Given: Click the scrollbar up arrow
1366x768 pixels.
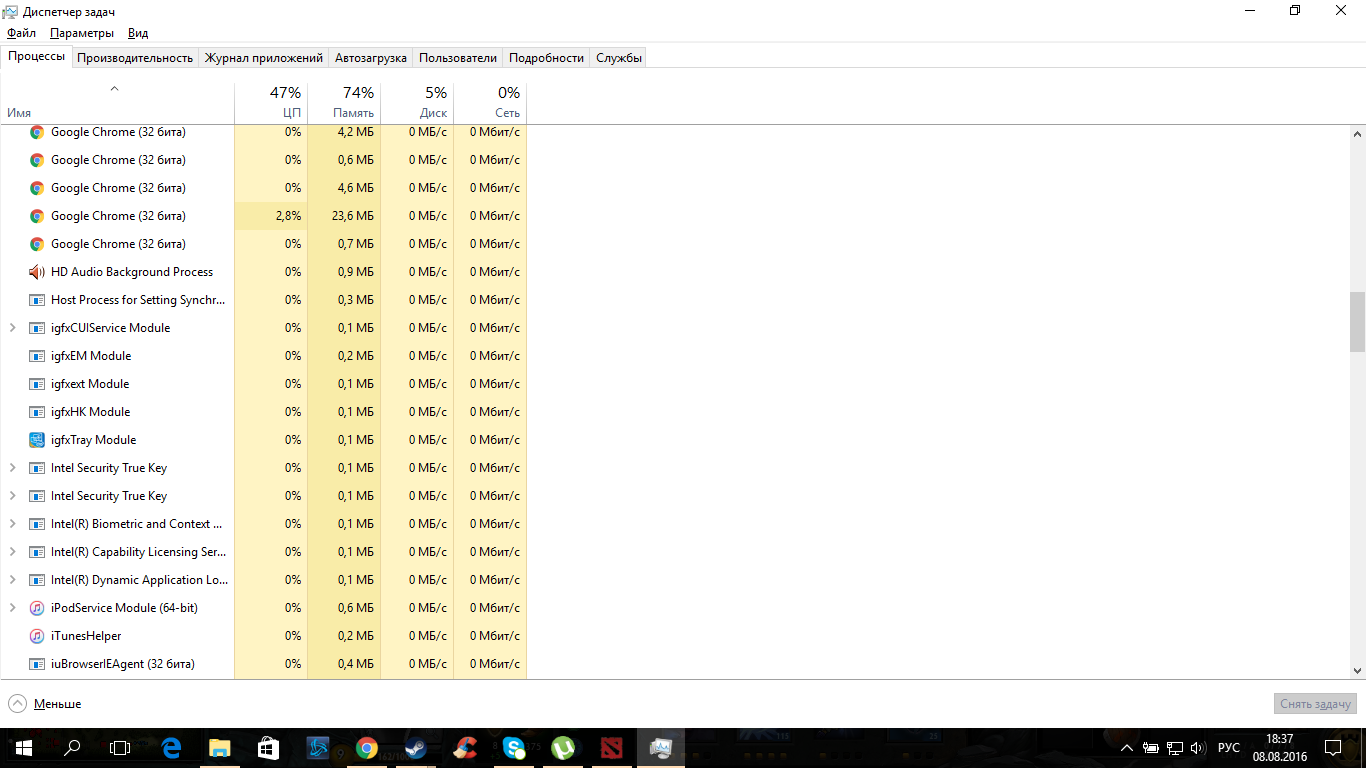Looking at the screenshot, I should click(1357, 133).
